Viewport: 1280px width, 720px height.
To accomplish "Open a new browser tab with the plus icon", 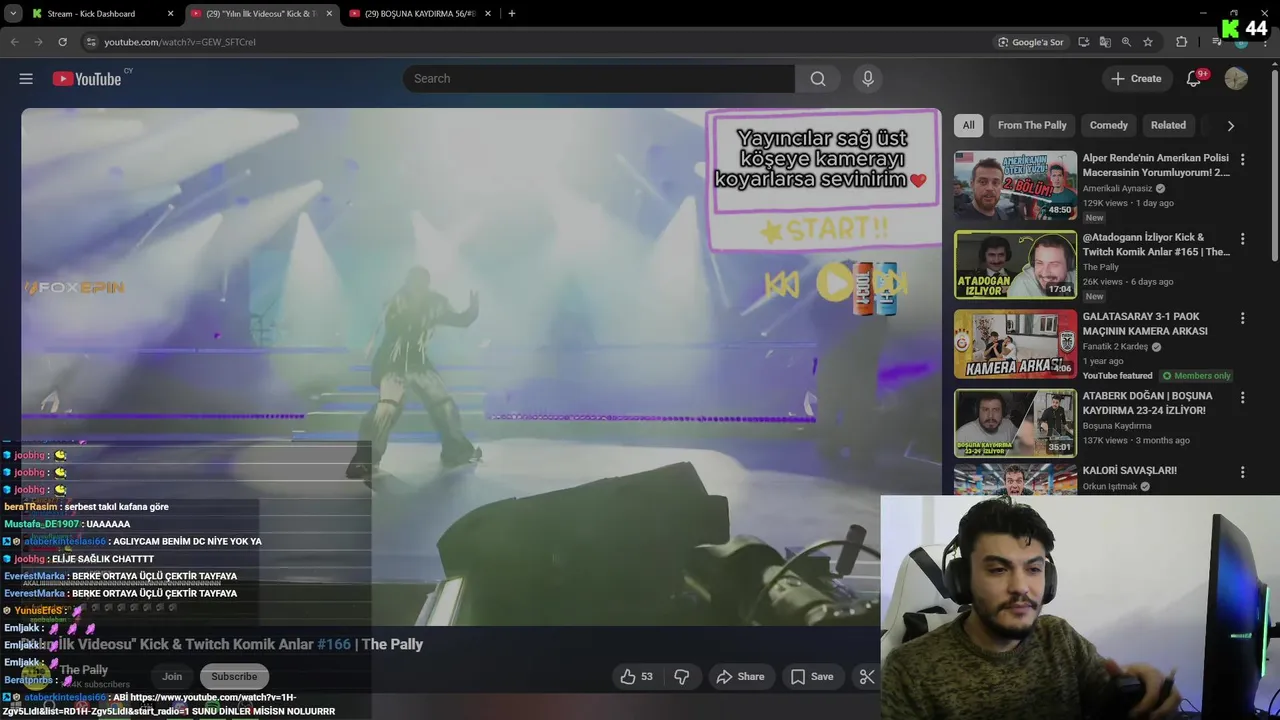I will tap(512, 14).
